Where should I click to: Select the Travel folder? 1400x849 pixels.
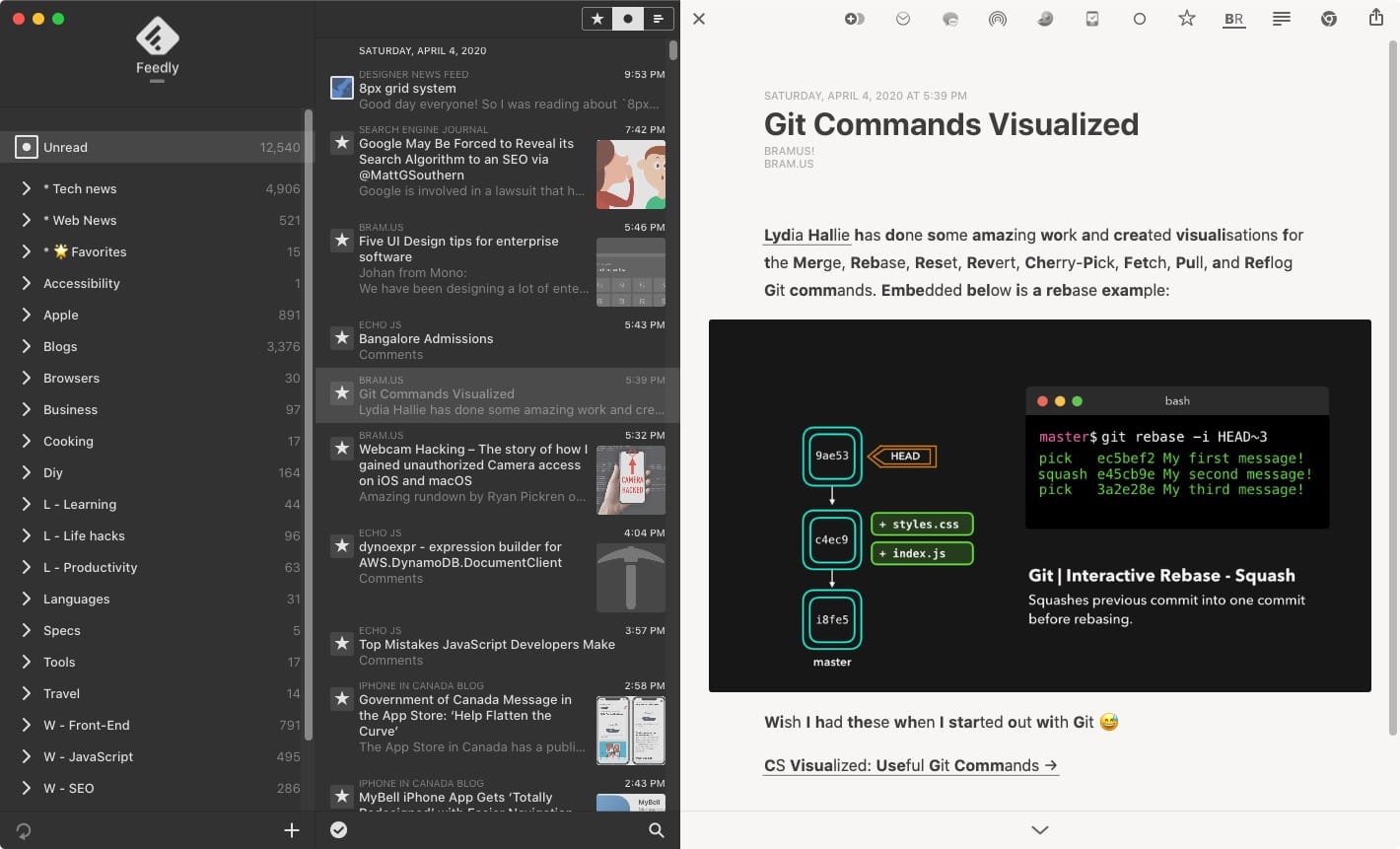[158, 693]
